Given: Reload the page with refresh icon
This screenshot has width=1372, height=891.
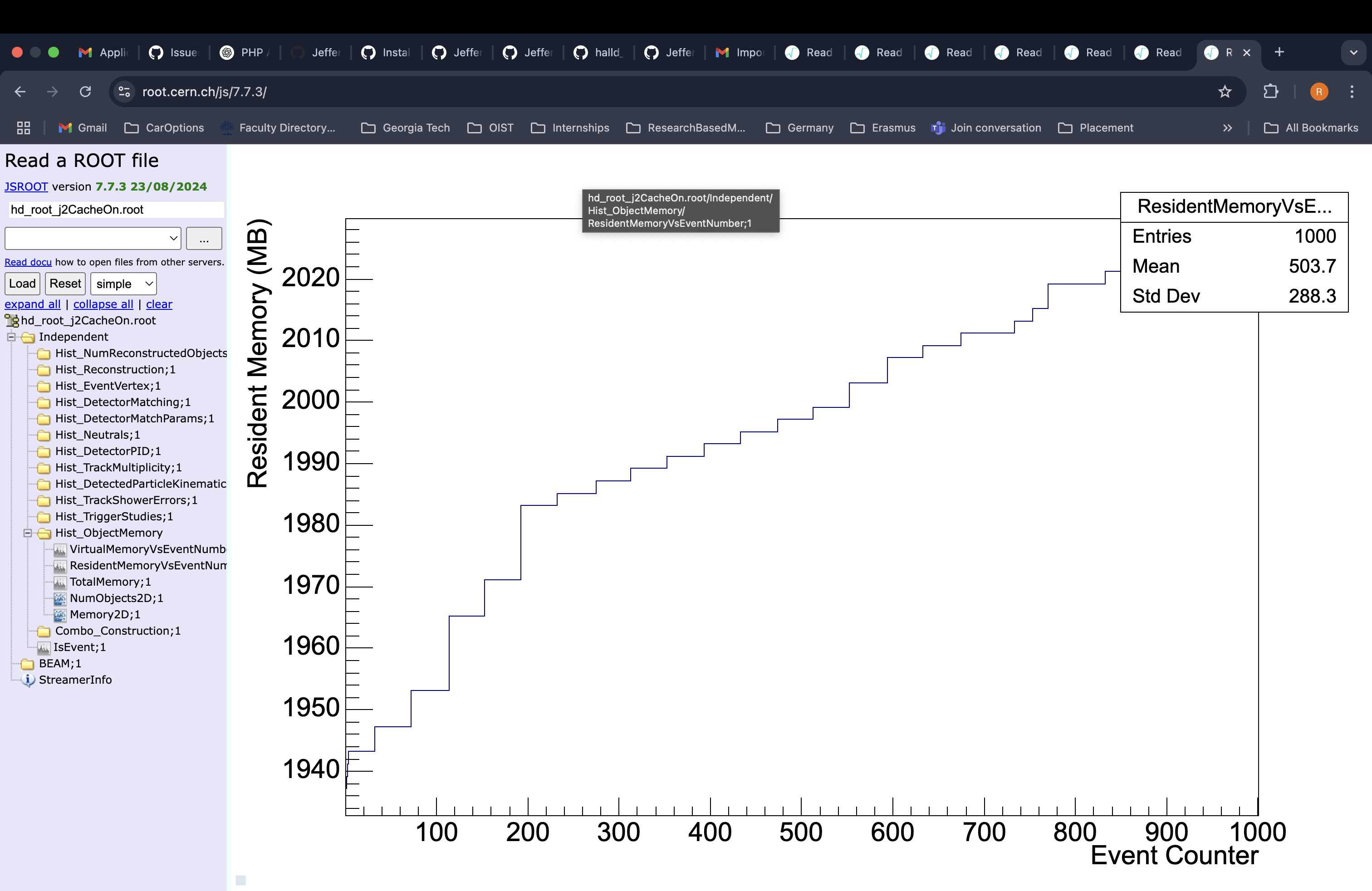Looking at the screenshot, I should (x=85, y=92).
